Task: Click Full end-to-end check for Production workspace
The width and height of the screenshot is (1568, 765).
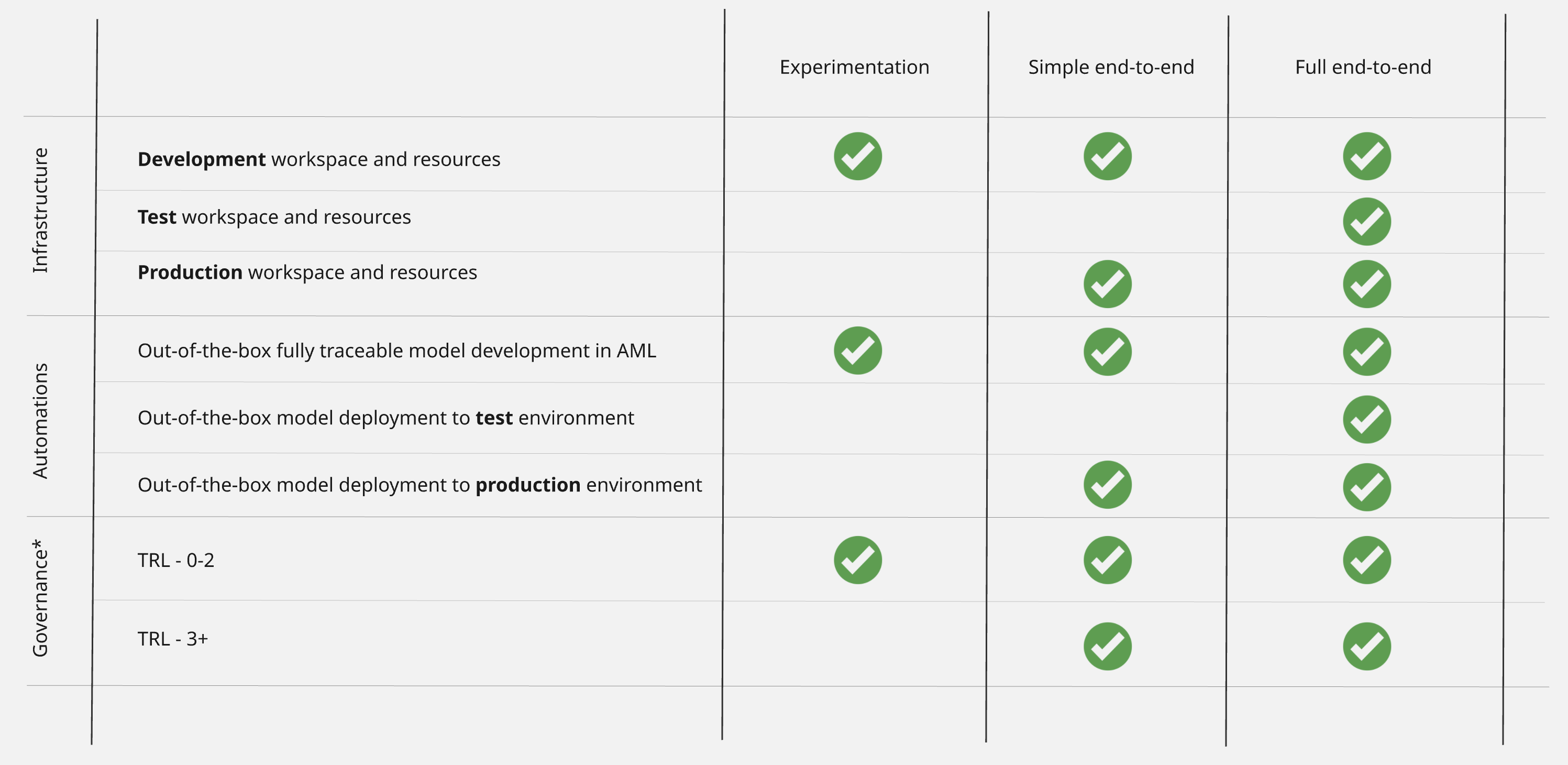Action: (x=1366, y=285)
